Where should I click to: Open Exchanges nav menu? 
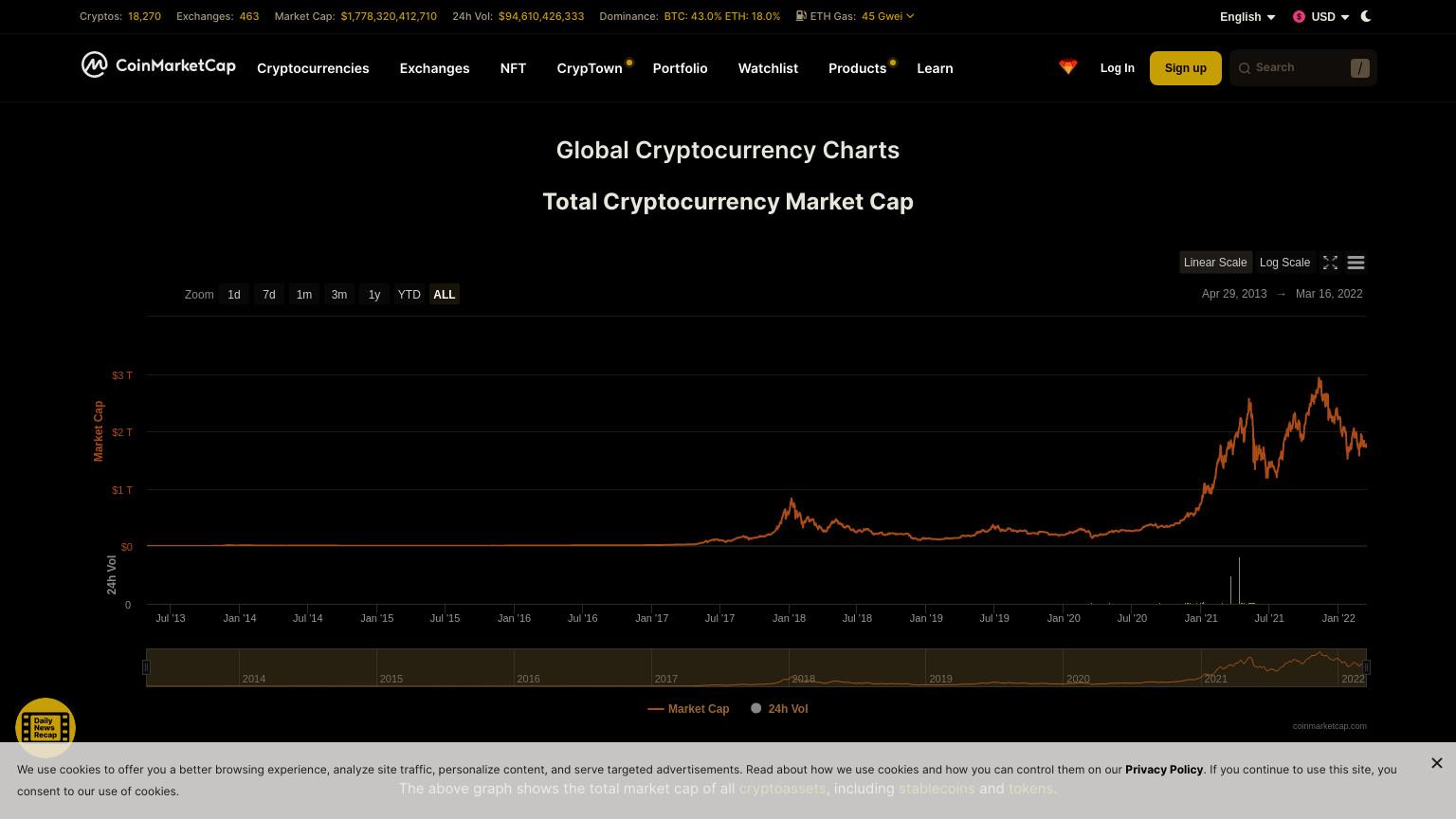(x=434, y=68)
